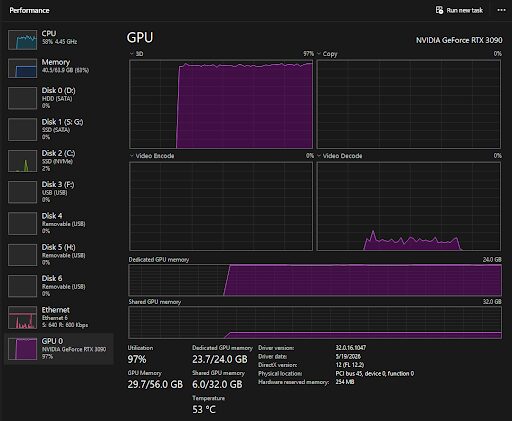Click the 53 °C temperature reading
The image size is (512, 421).
click(204, 409)
